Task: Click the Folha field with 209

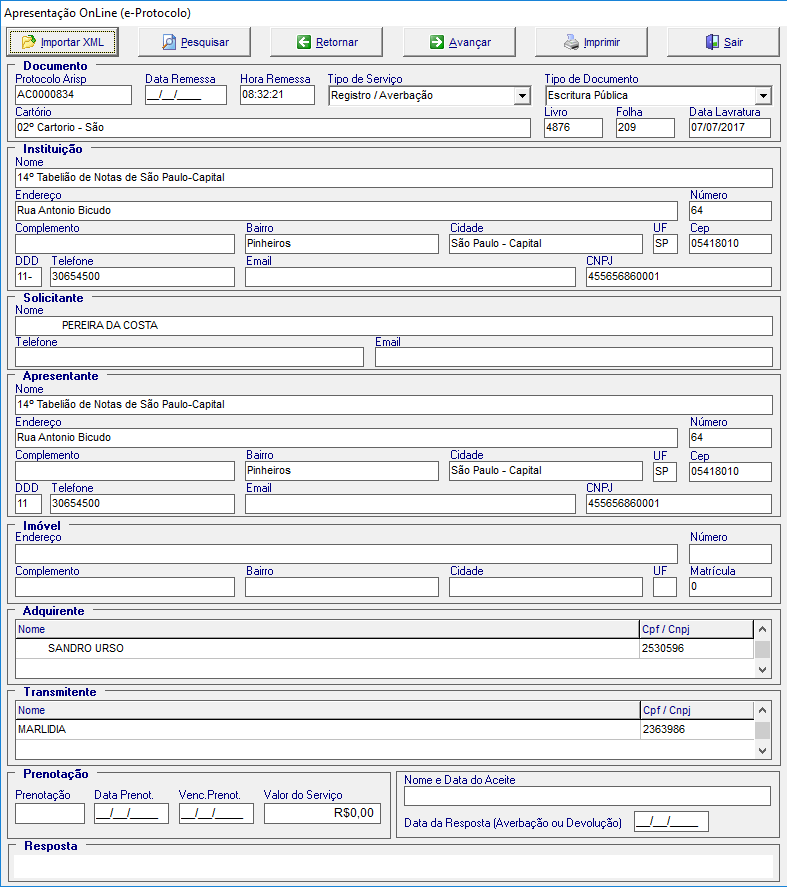Action: [645, 128]
